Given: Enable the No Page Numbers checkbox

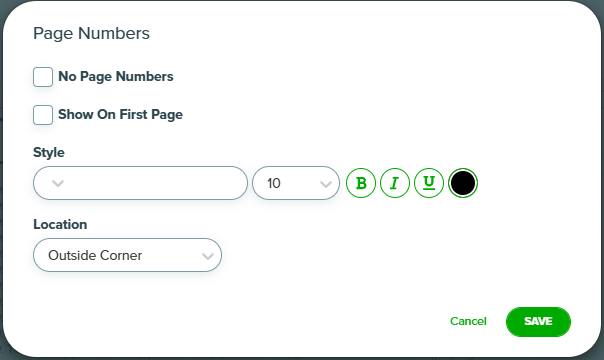Looking at the screenshot, I should coord(43,77).
